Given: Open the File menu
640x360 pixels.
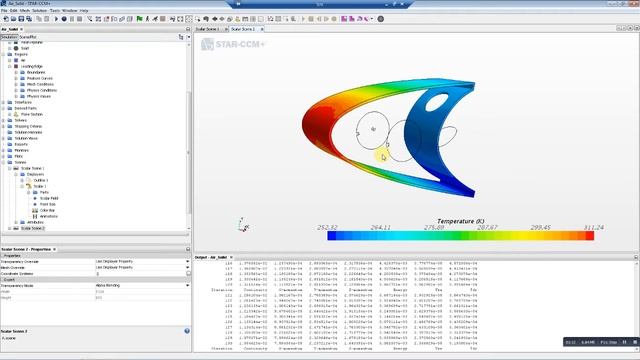Looking at the screenshot, I should tap(4, 11).
